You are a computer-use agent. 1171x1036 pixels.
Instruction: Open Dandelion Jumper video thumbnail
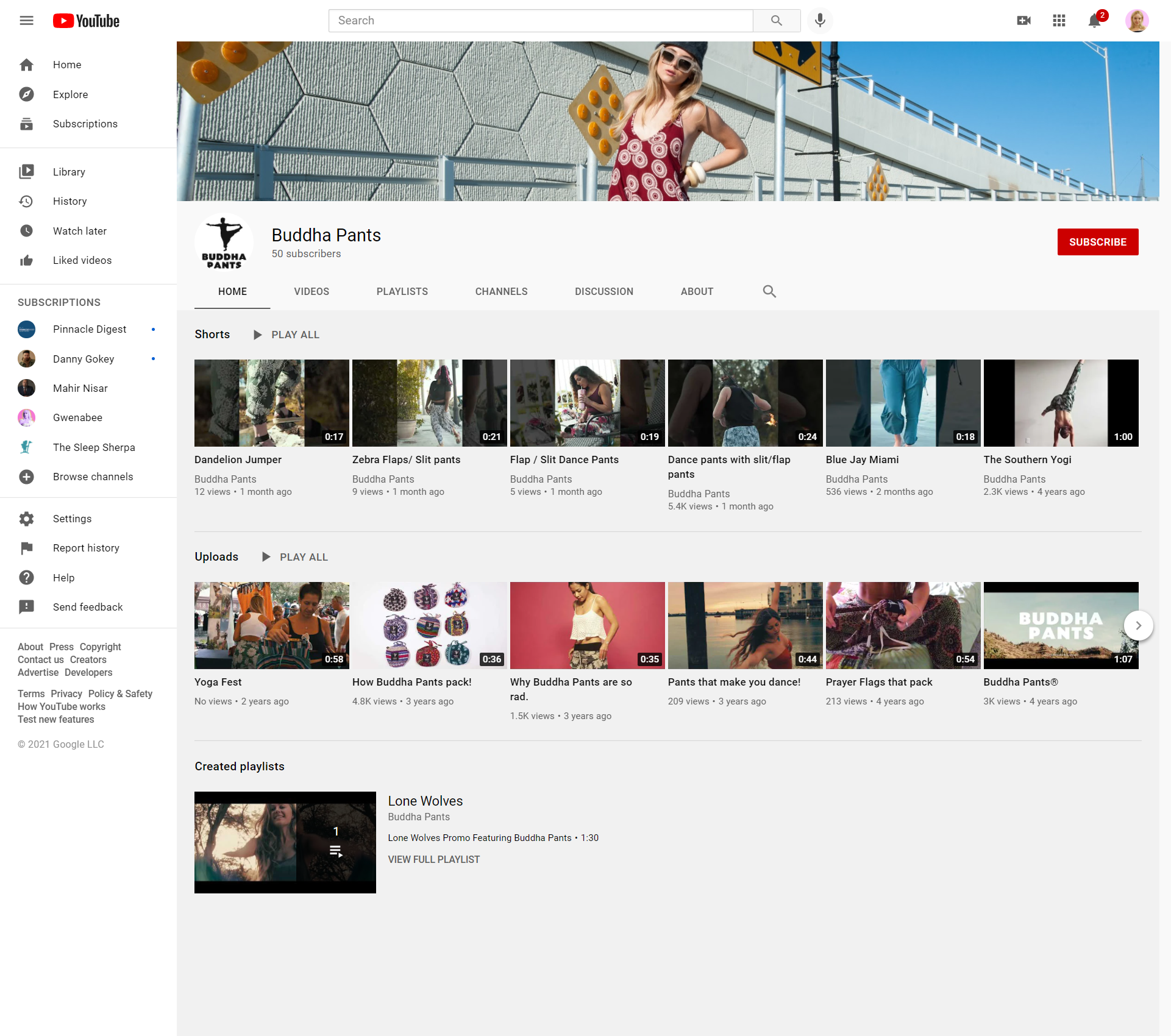[x=271, y=403]
